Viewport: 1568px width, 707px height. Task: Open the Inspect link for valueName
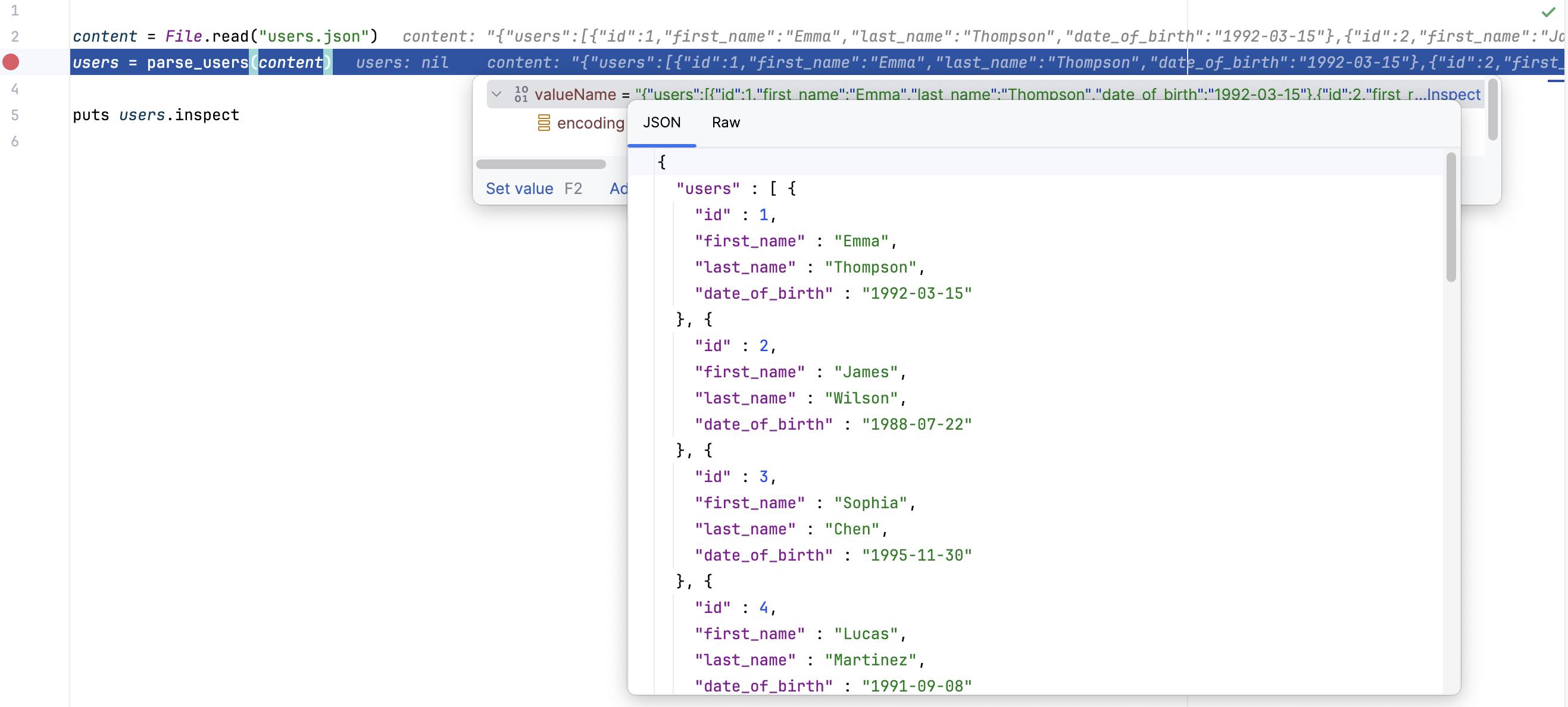point(1454,94)
